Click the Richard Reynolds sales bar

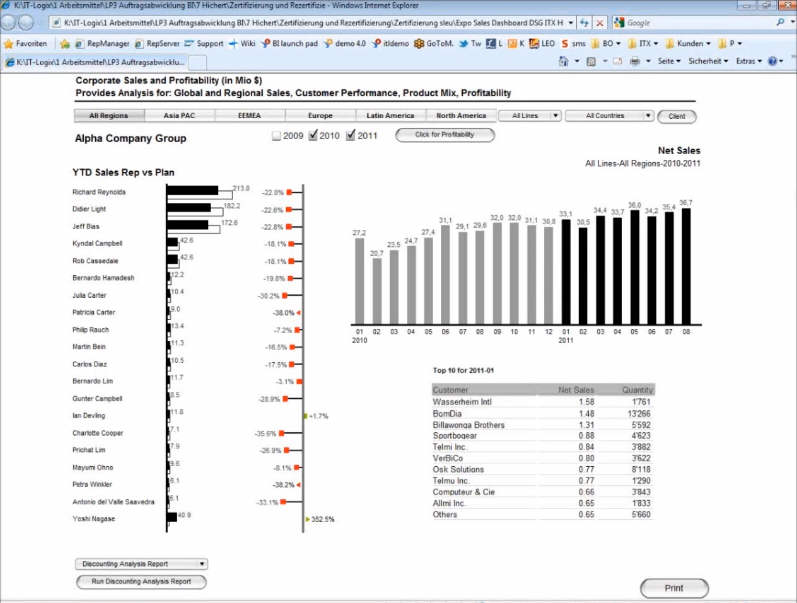[193, 191]
